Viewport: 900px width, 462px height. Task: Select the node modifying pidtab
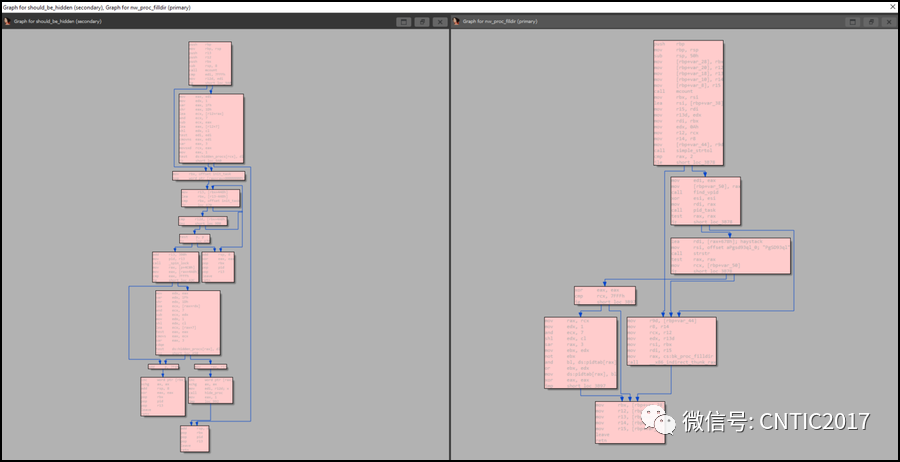[580, 352]
